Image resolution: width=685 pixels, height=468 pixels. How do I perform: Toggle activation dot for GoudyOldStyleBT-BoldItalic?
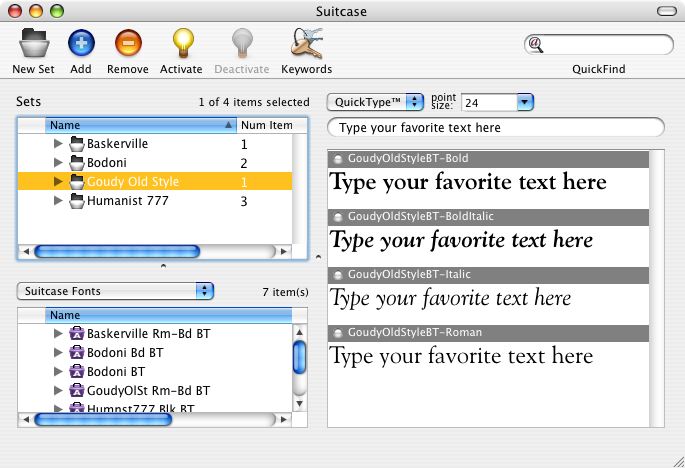(337, 217)
